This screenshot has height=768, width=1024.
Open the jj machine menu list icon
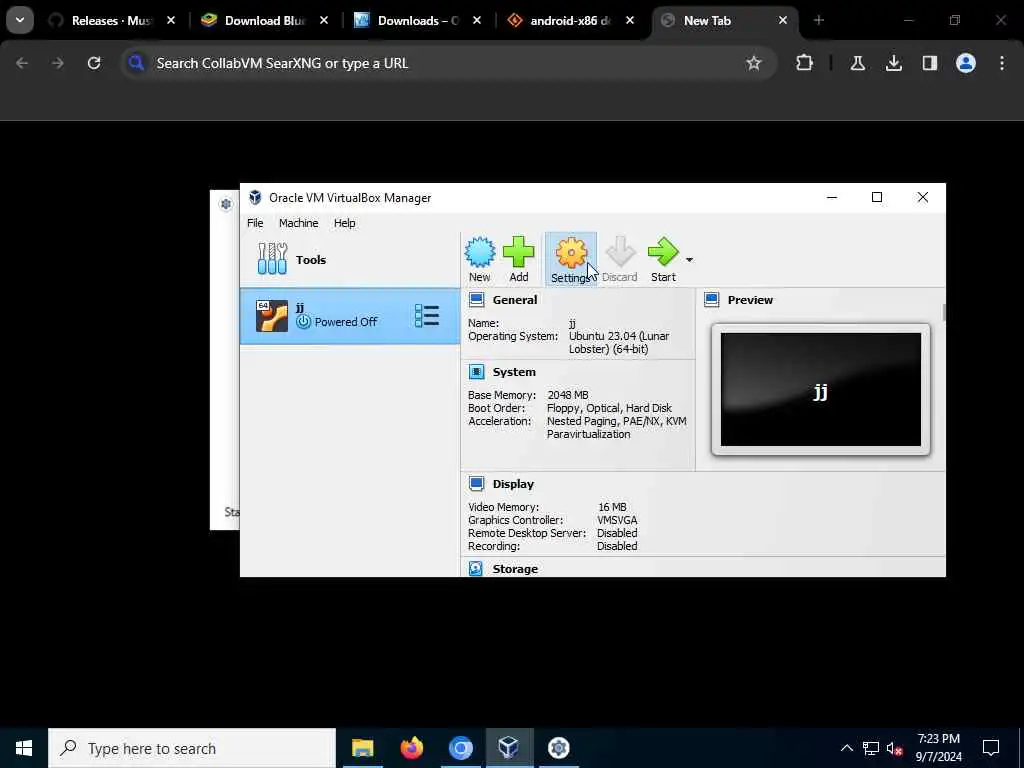click(x=426, y=316)
